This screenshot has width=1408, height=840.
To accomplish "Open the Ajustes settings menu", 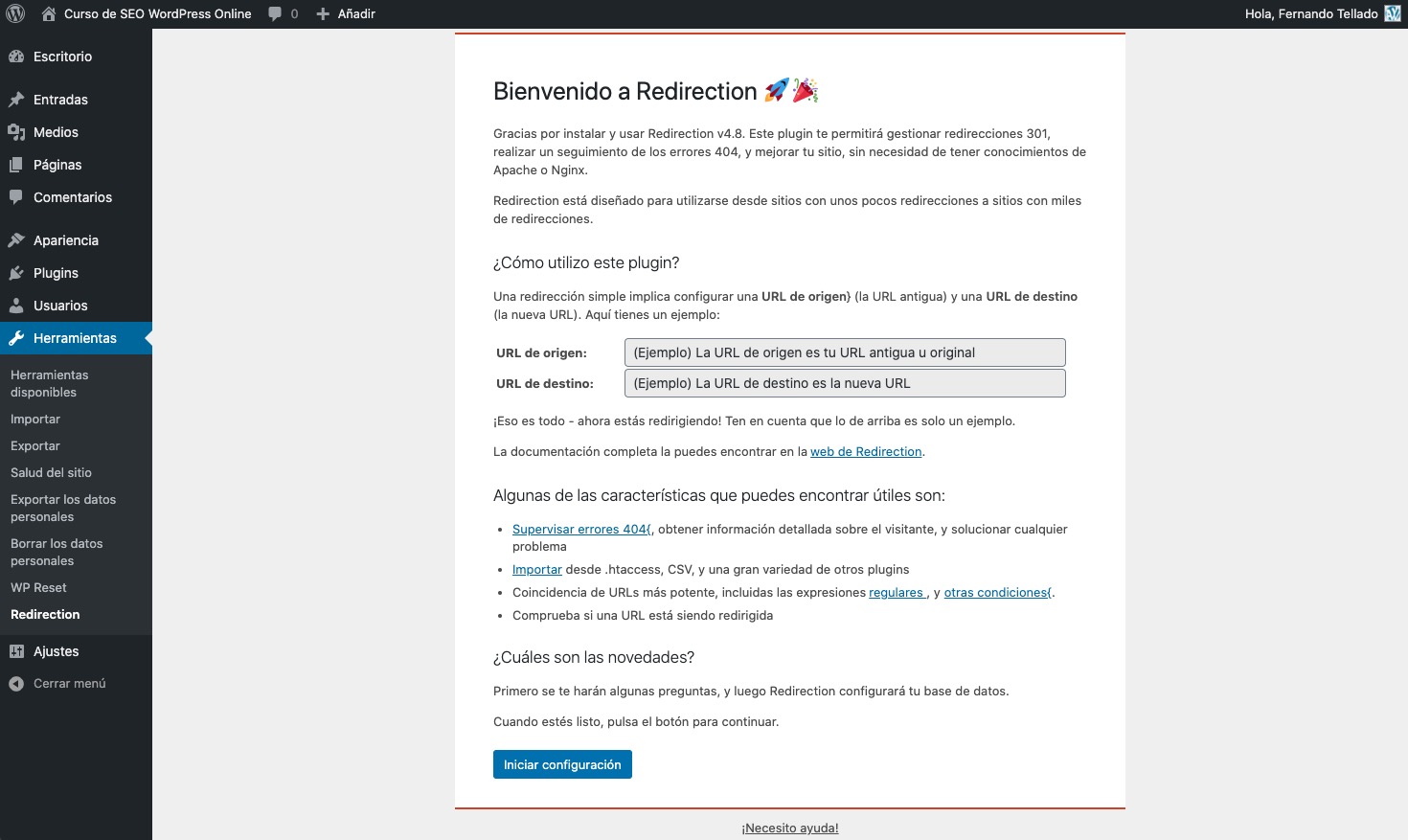I will (x=56, y=651).
